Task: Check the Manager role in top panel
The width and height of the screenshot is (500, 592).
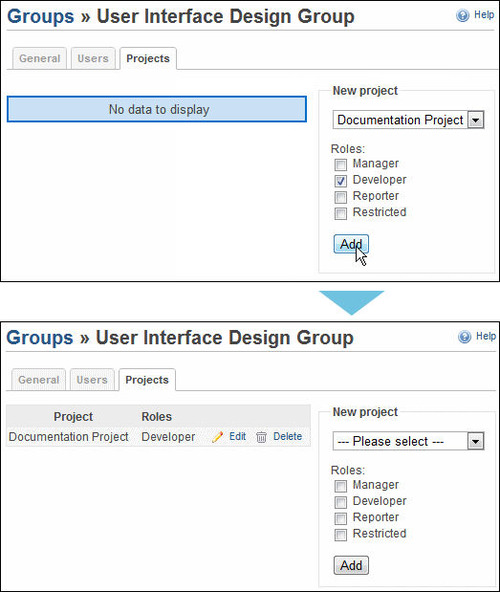Action: tap(340, 165)
